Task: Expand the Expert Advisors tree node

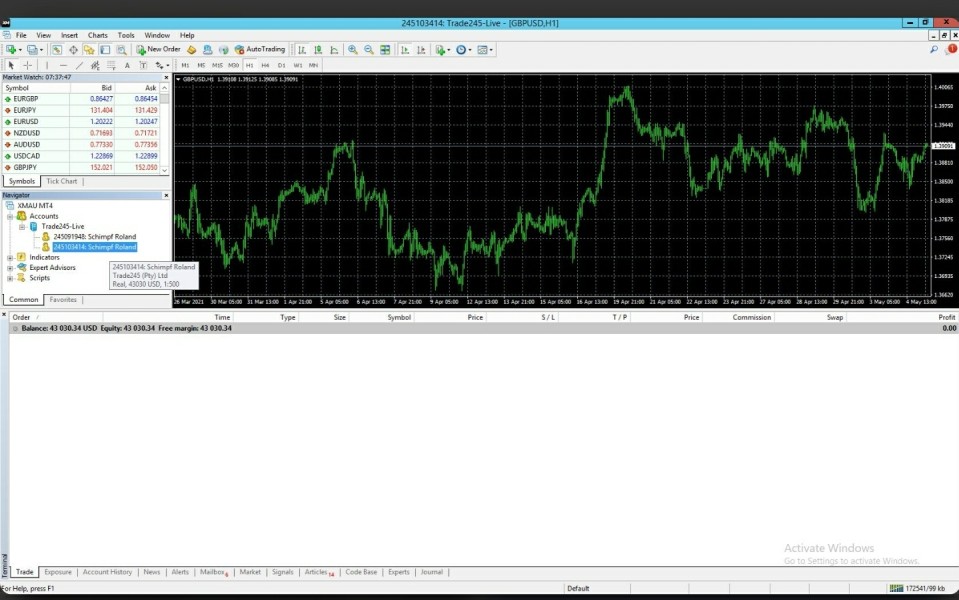Action: pyautogui.click(x=10, y=268)
